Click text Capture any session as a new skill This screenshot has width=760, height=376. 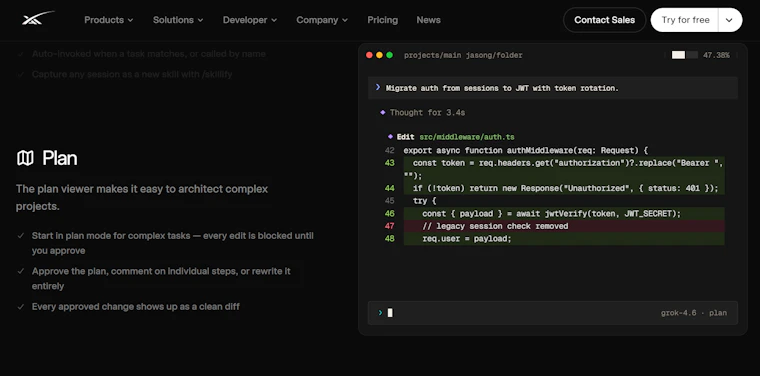[132, 75]
